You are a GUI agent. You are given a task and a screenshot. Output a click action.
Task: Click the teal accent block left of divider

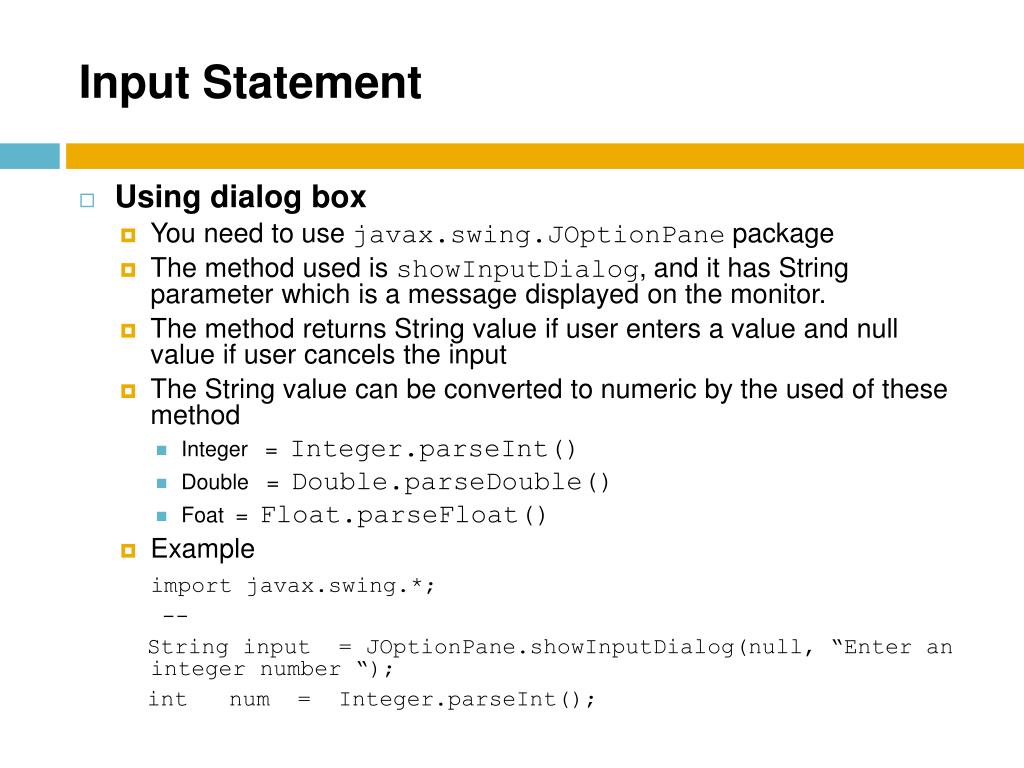(29, 156)
